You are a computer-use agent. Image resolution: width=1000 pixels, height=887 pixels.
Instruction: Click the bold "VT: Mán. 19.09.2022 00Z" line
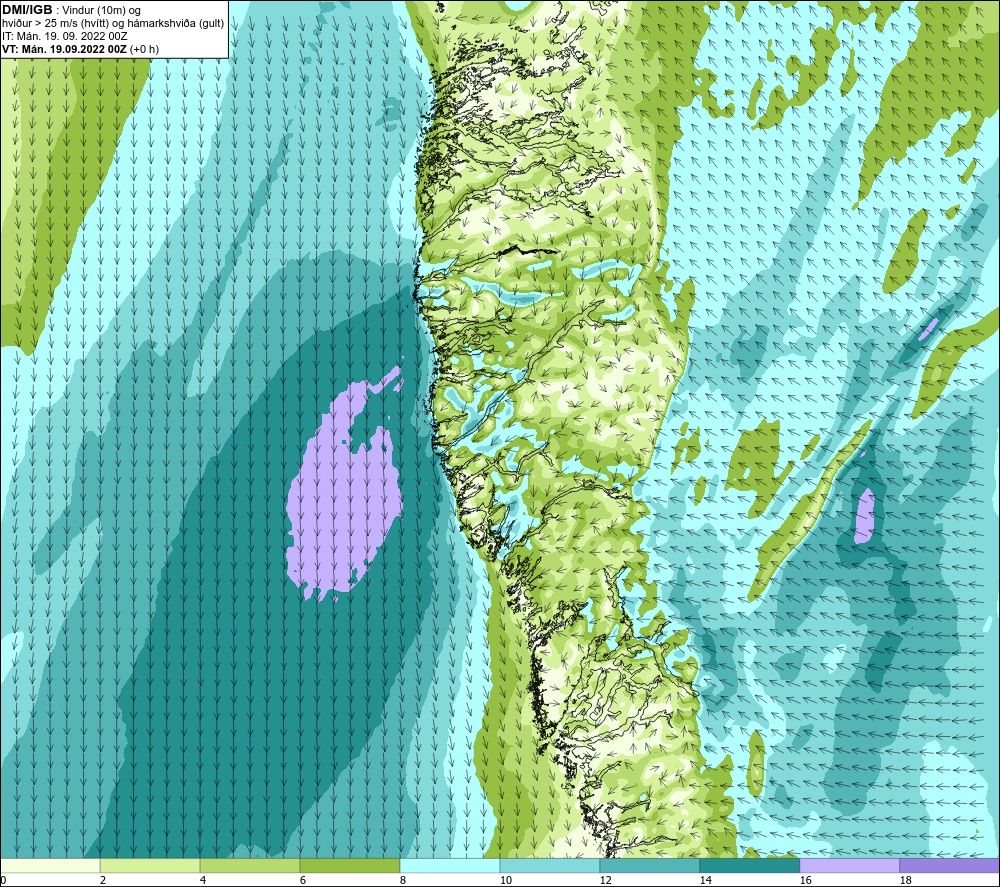[64, 49]
